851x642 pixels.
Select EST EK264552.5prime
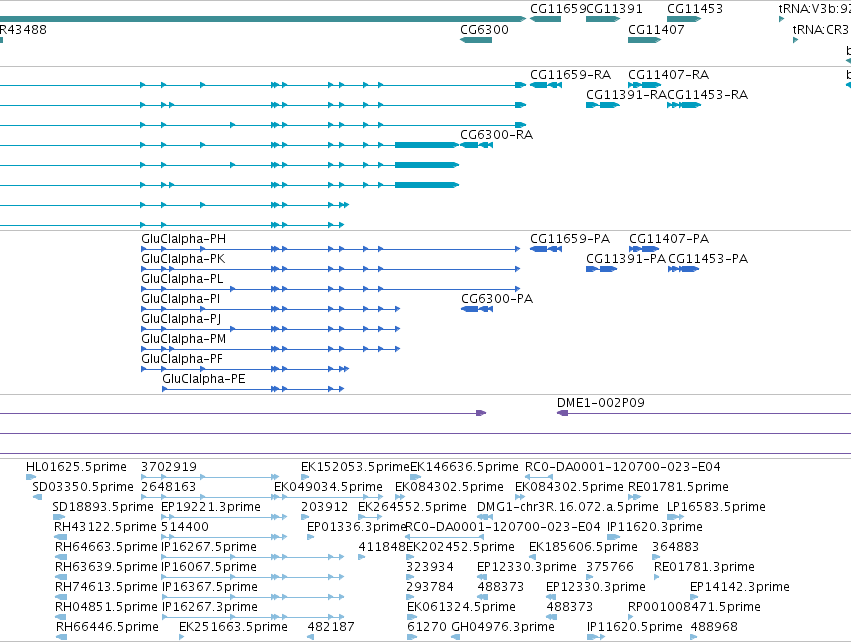(x=412, y=507)
